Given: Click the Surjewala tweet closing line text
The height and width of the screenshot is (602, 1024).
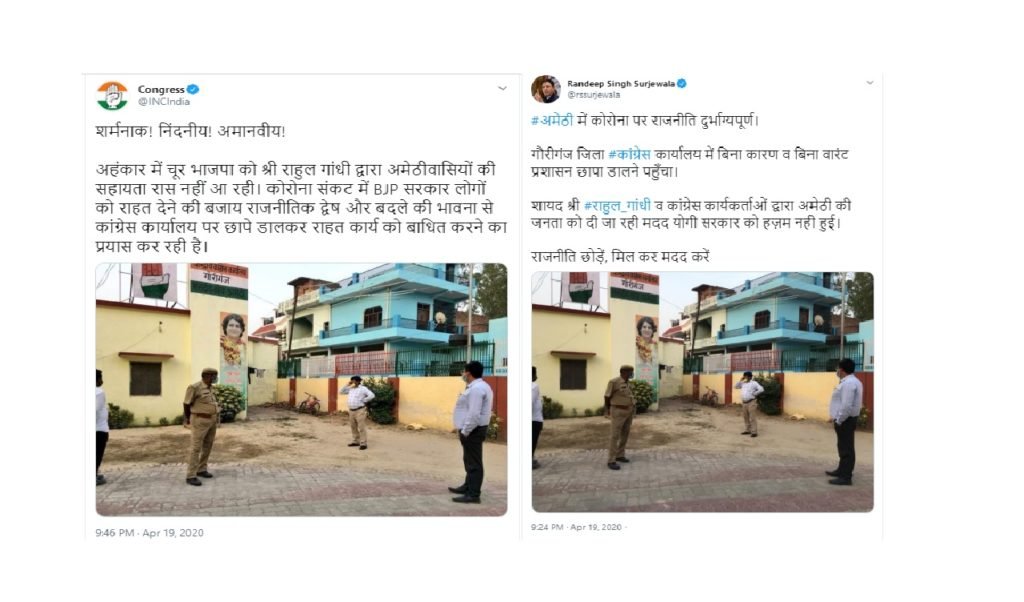Looking at the screenshot, I should coord(620,257).
